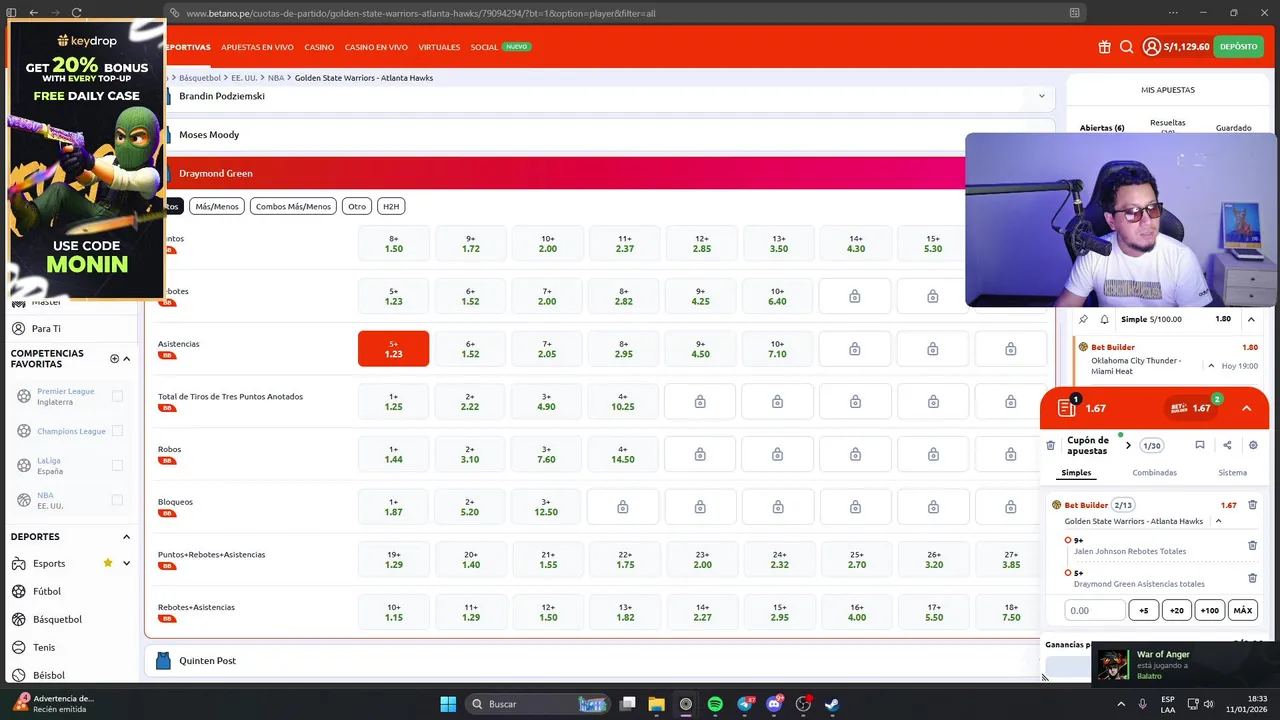Check the LaLiga favorite checkbox
This screenshot has width=1280, height=720.
[x=117, y=465]
